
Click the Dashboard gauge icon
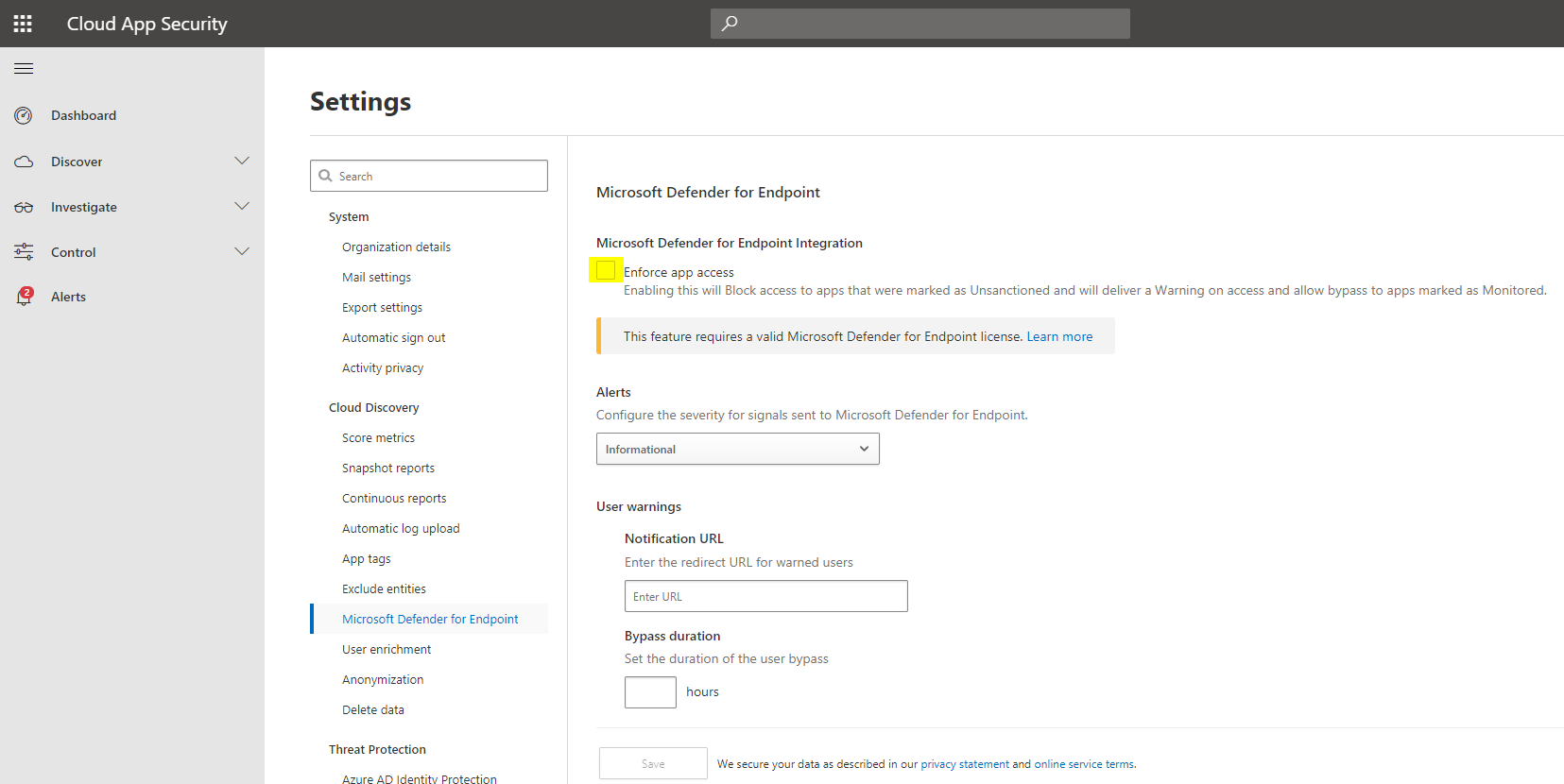(24, 115)
